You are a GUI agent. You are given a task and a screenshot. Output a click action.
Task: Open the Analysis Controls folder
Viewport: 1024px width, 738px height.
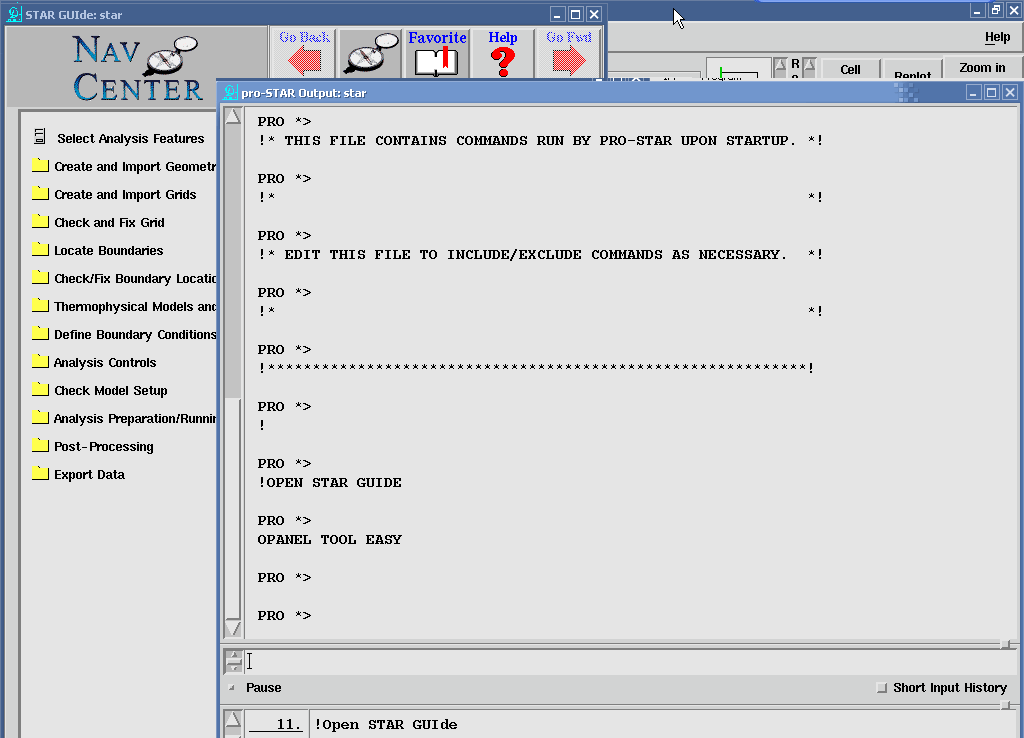click(40, 362)
